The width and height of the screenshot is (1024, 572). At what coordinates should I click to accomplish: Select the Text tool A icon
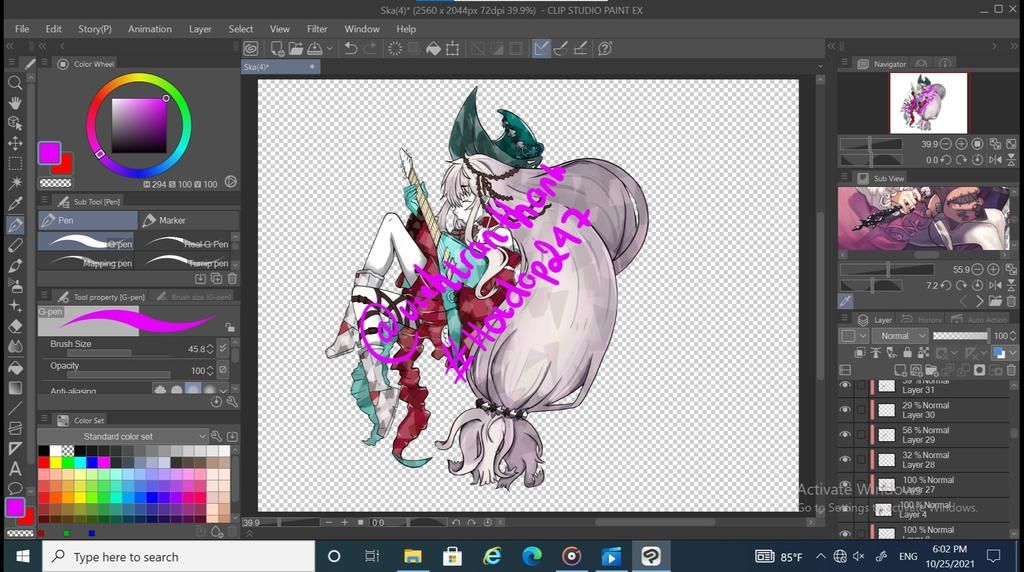14,468
